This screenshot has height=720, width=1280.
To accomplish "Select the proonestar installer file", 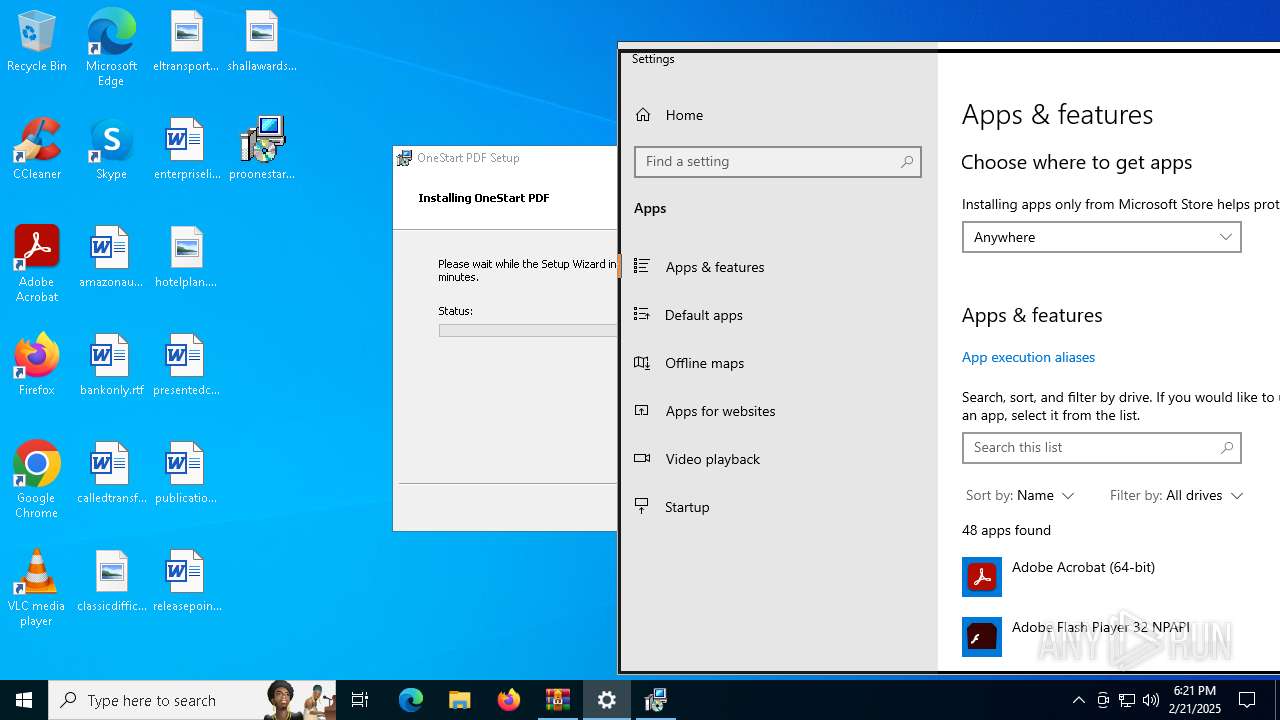I will pos(262,149).
